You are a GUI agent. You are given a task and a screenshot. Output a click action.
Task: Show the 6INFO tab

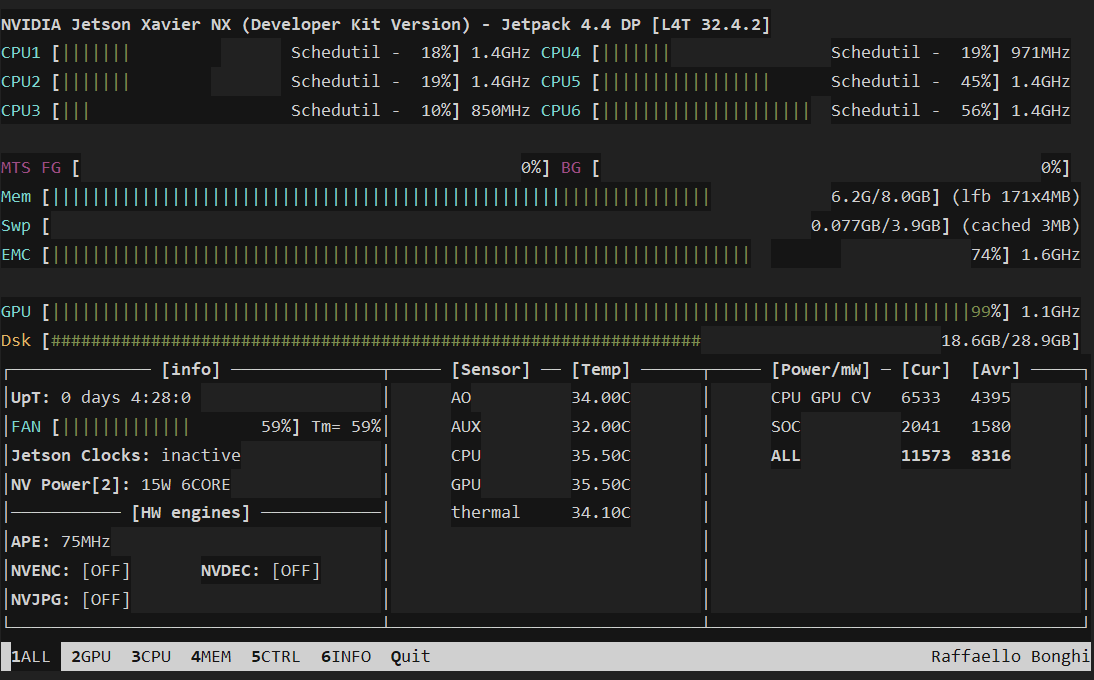click(346, 657)
